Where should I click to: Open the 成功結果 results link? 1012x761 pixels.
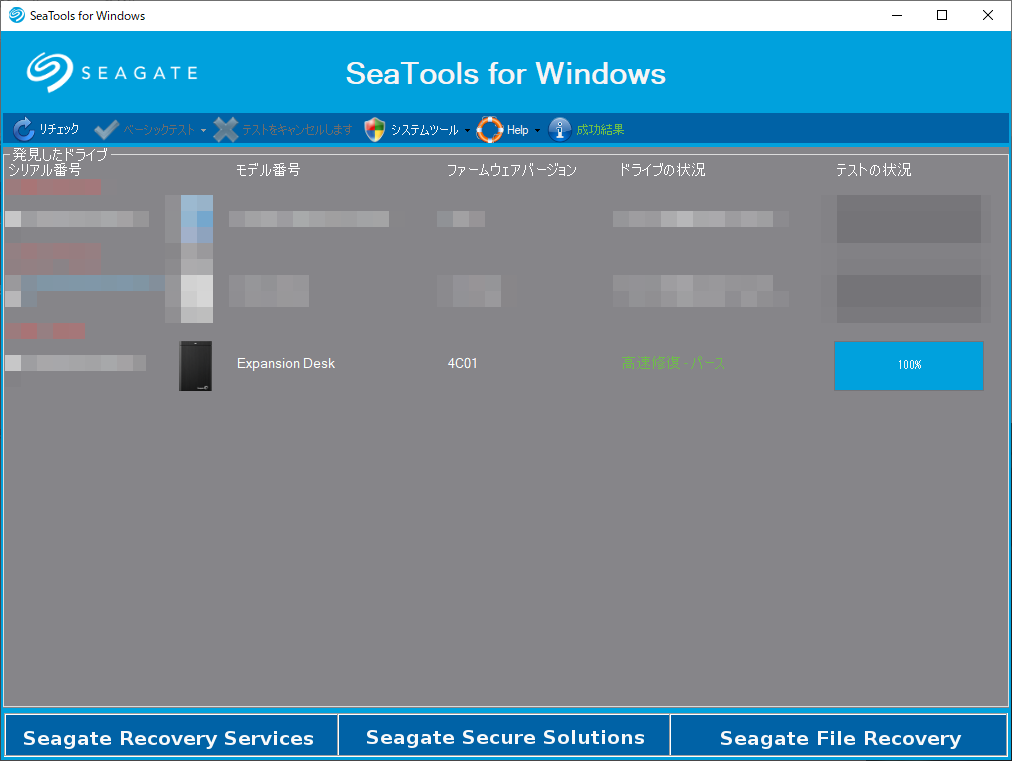point(600,130)
